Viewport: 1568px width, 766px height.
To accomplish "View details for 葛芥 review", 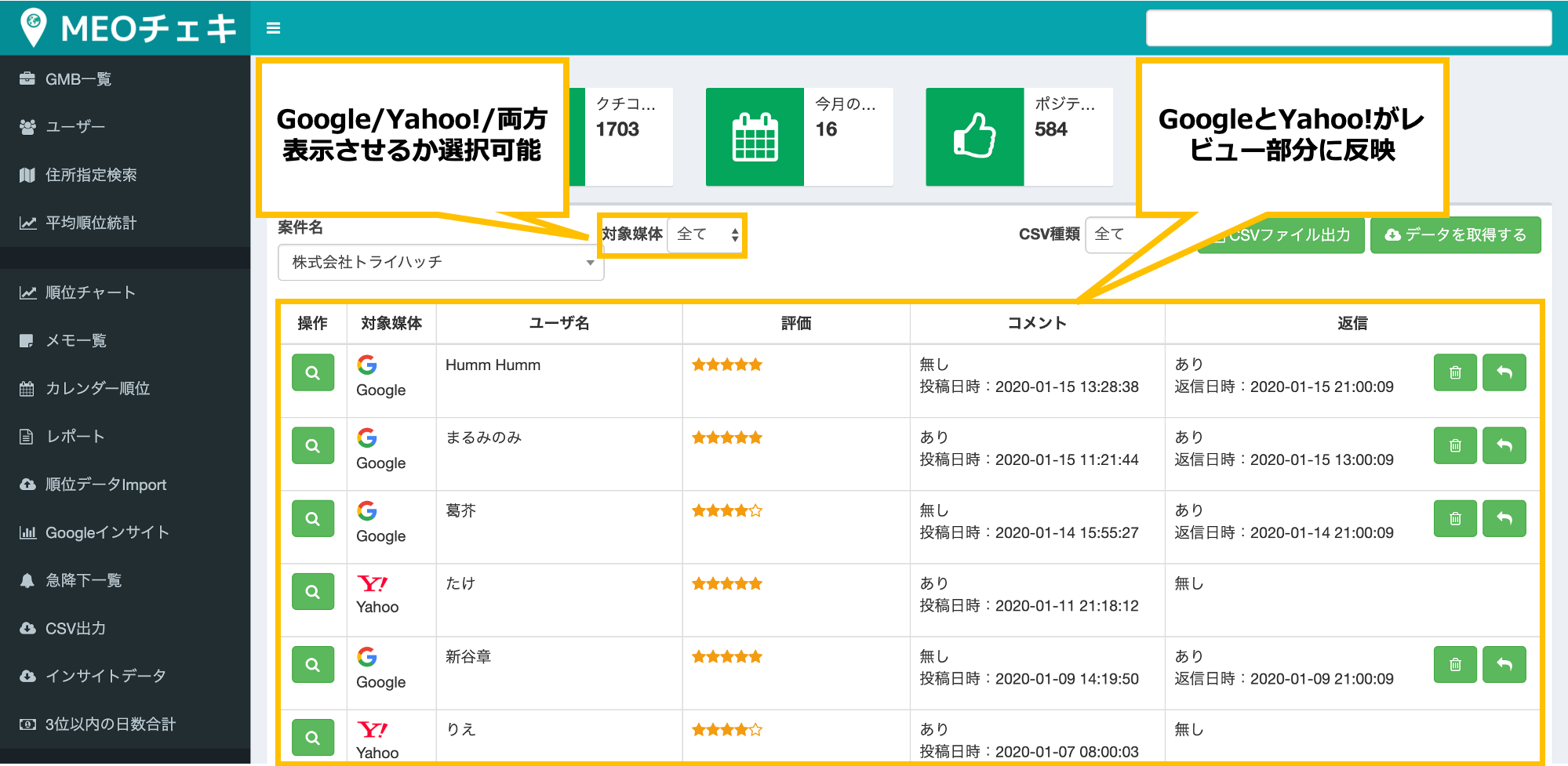I will point(313,518).
